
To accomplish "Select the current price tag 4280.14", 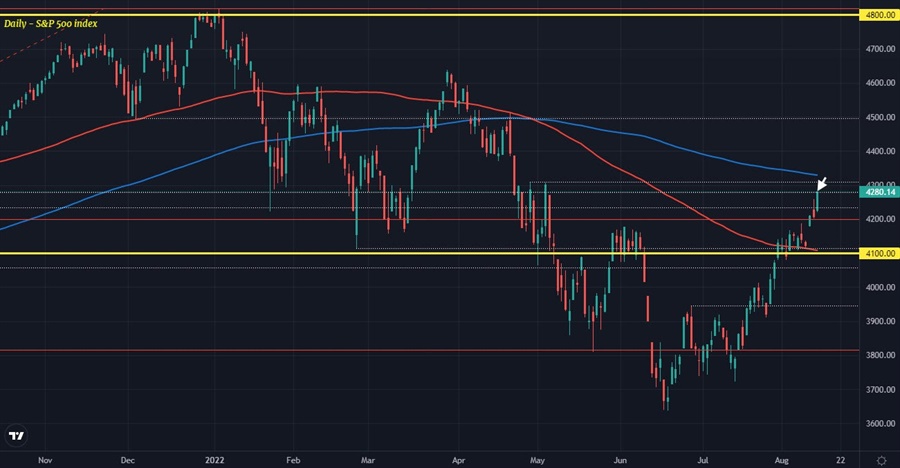I will 879,192.
